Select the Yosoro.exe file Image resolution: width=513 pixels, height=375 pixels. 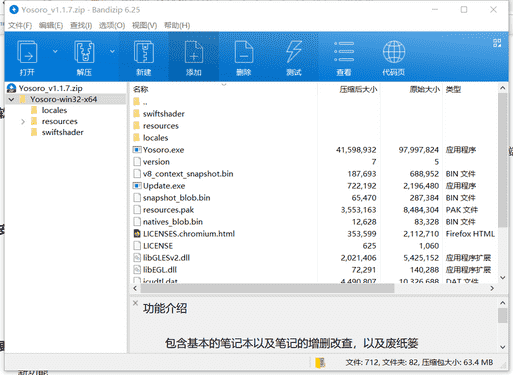click(x=163, y=150)
